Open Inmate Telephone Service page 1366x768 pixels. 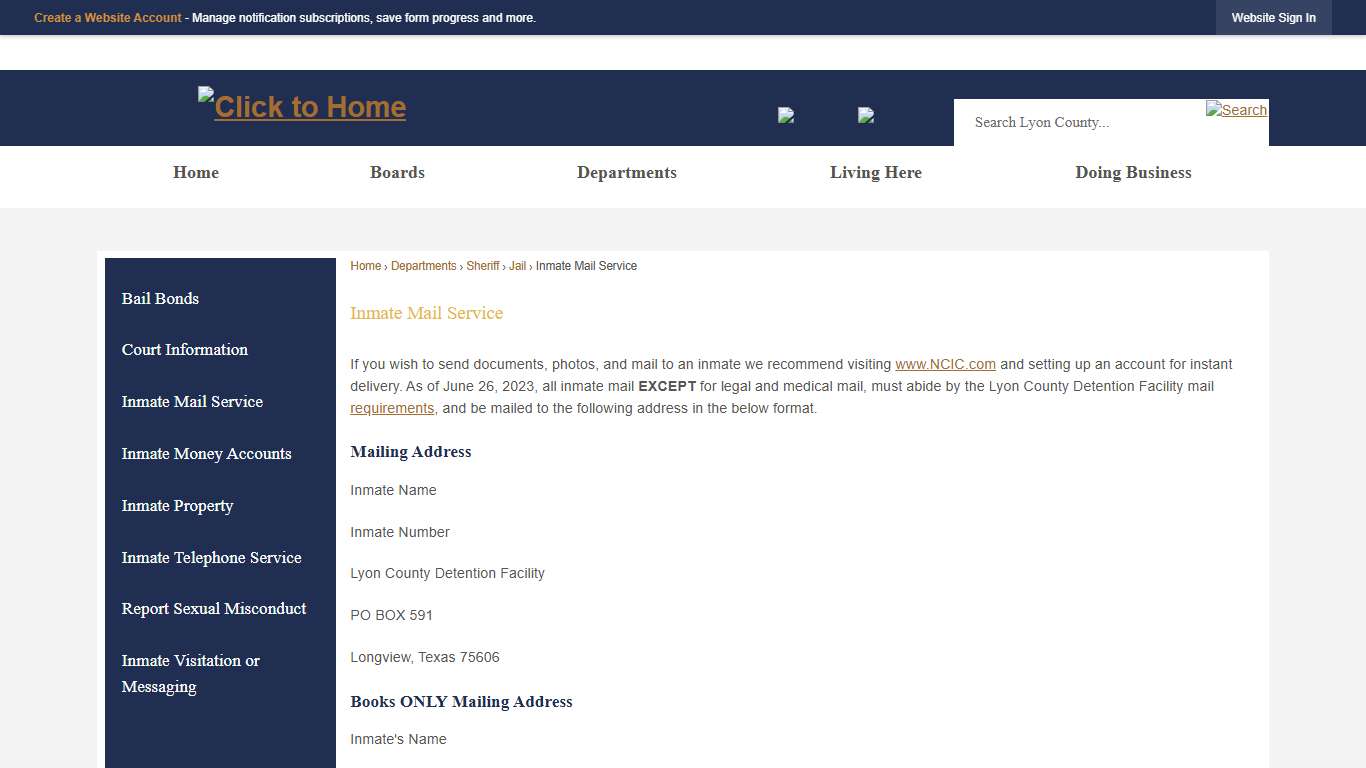click(211, 557)
